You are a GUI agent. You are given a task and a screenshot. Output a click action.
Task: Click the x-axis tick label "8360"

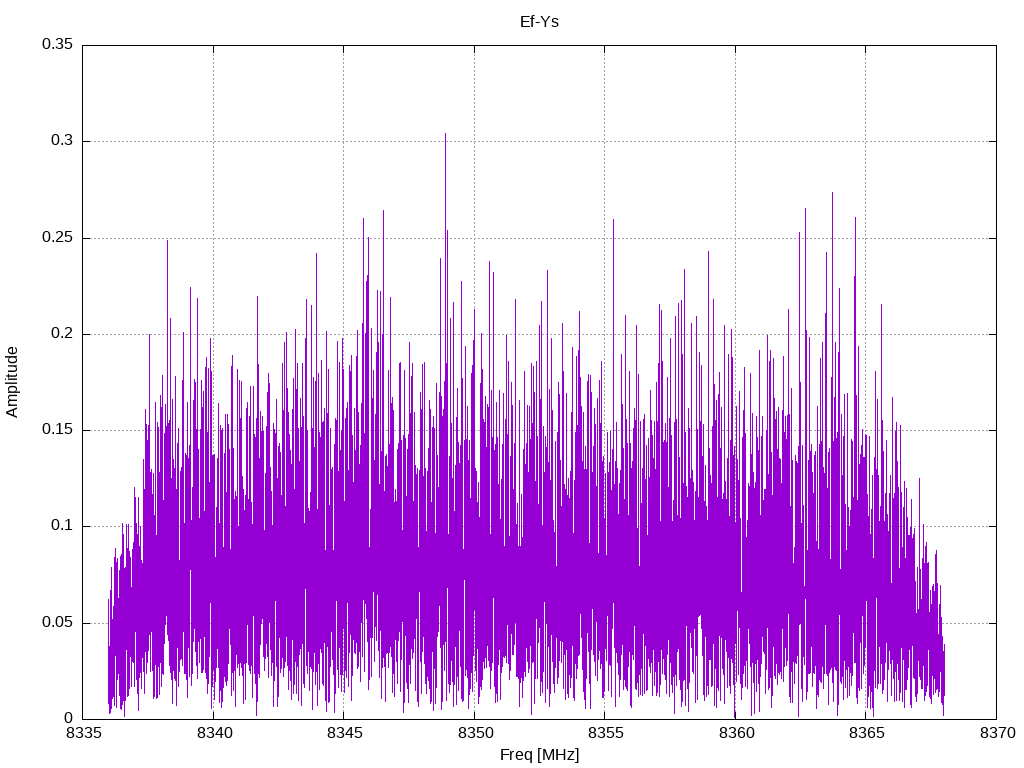tap(736, 733)
